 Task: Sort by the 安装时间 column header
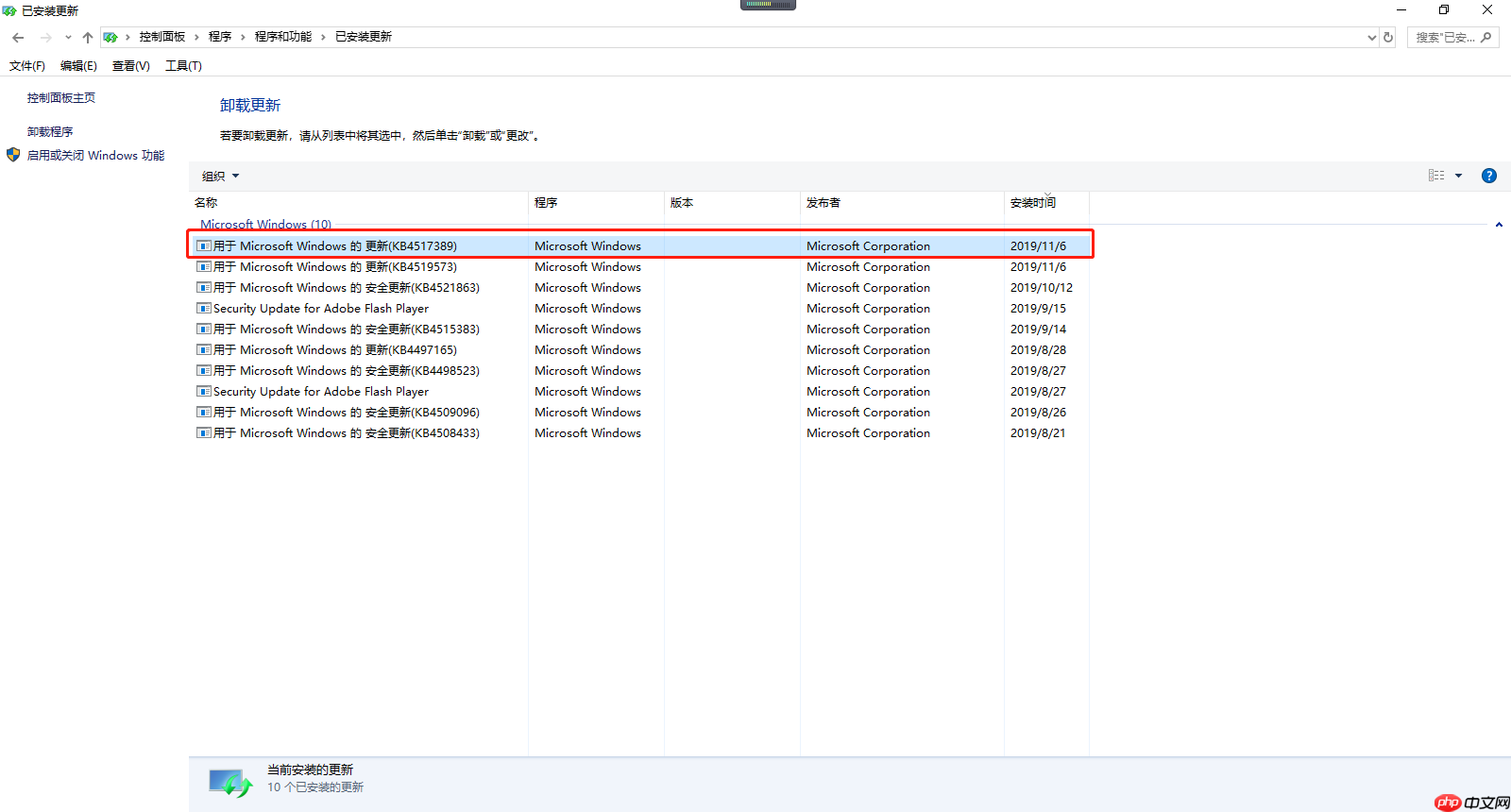coord(1047,203)
